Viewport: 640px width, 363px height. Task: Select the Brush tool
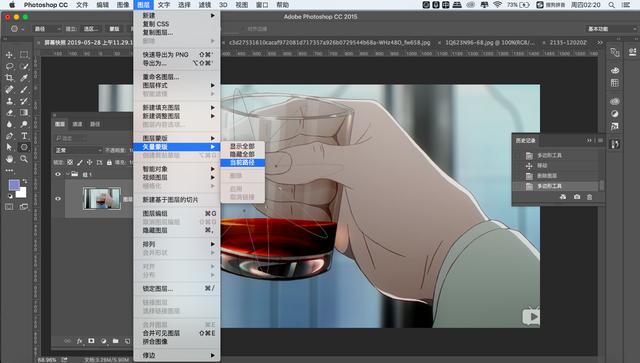coord(24,89)
